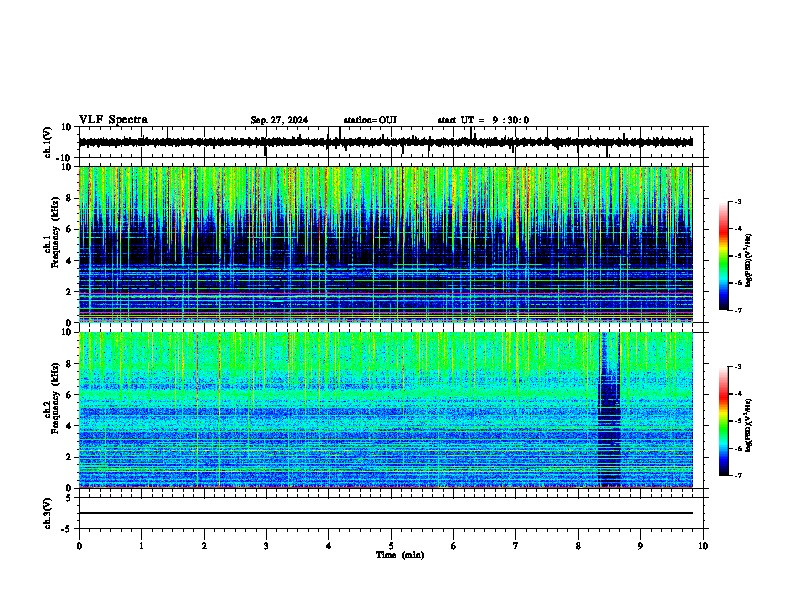The image size is (792, 612).
Task: Select the date text "Sep. 27, 2024"
Action: (x=279, y=120)
